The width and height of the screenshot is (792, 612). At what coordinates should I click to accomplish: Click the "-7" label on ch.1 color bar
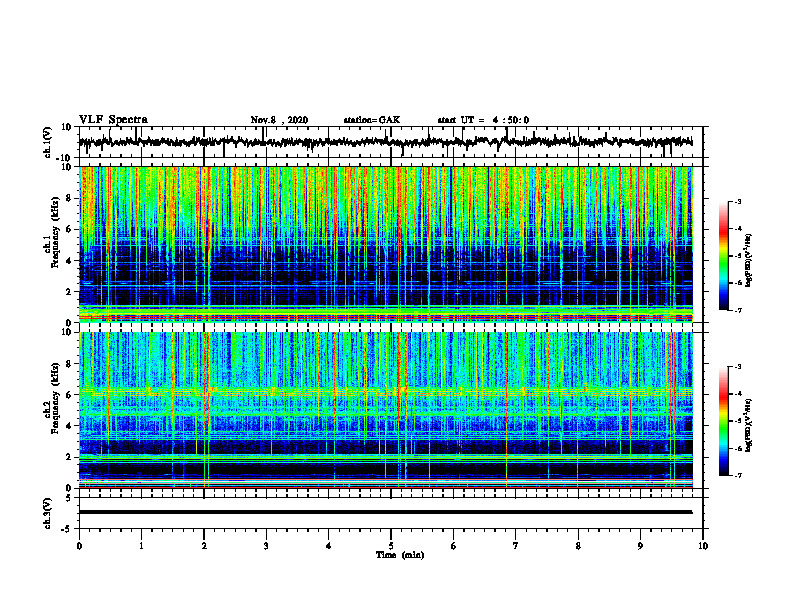tap(738, 310)
